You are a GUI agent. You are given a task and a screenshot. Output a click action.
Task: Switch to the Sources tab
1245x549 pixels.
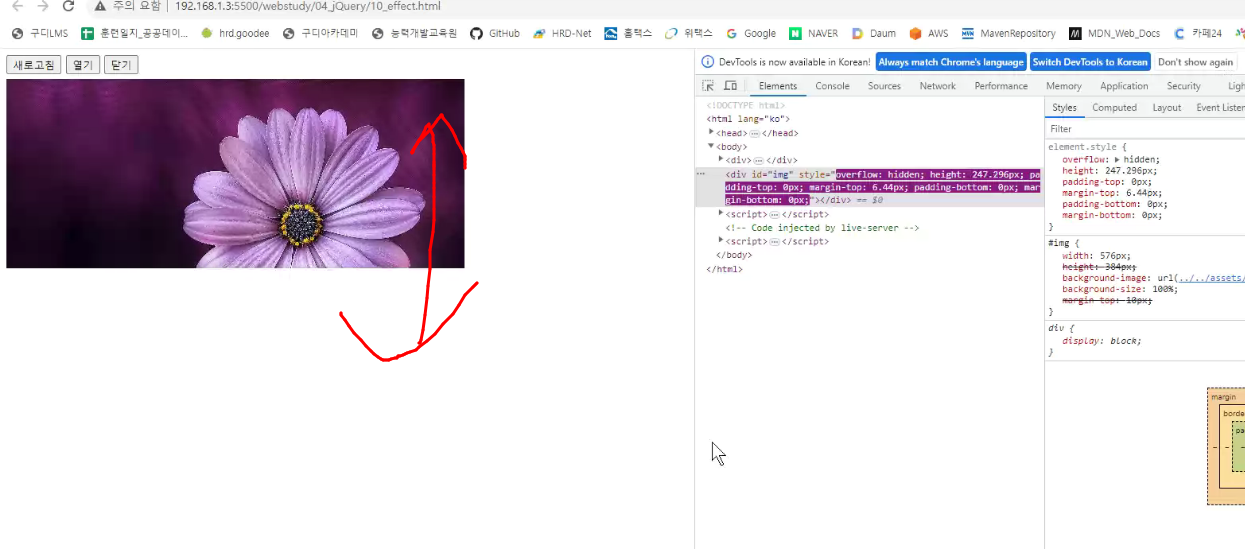[x=884, y=86]
